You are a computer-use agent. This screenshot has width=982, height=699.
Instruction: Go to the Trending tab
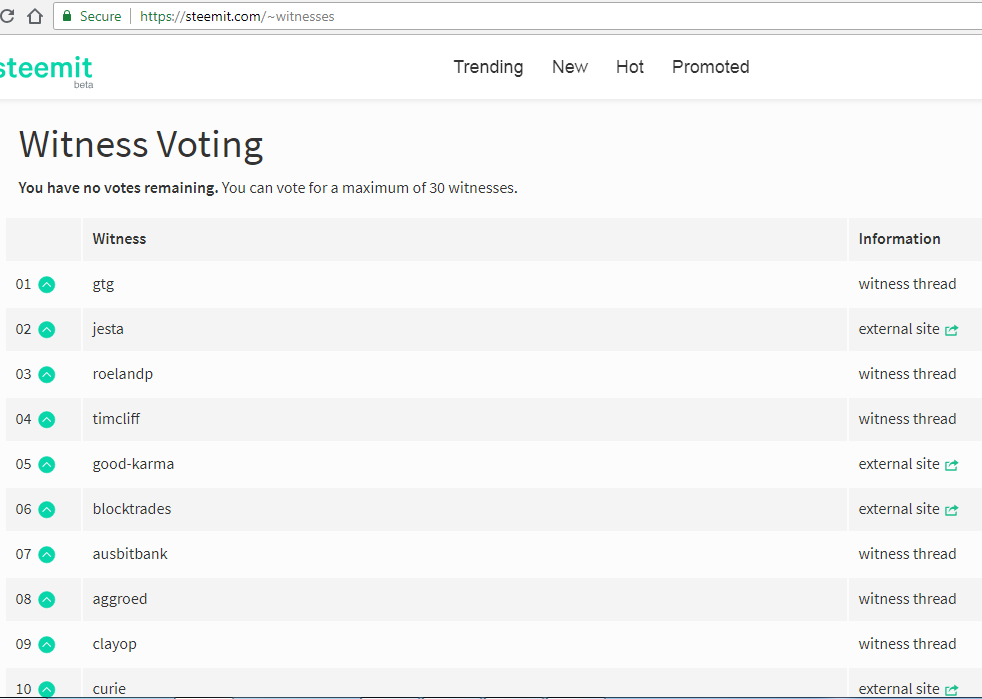(488, 67)
